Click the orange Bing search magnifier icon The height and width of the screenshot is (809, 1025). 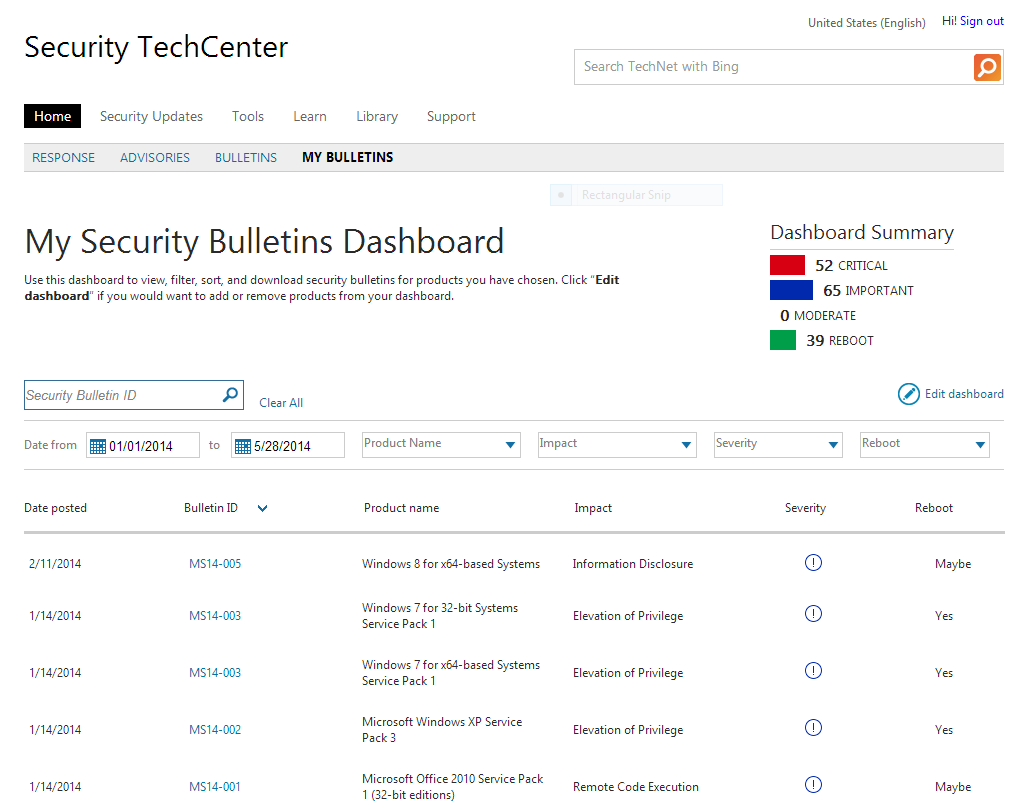pyautogui.click(x=987, y=67)
